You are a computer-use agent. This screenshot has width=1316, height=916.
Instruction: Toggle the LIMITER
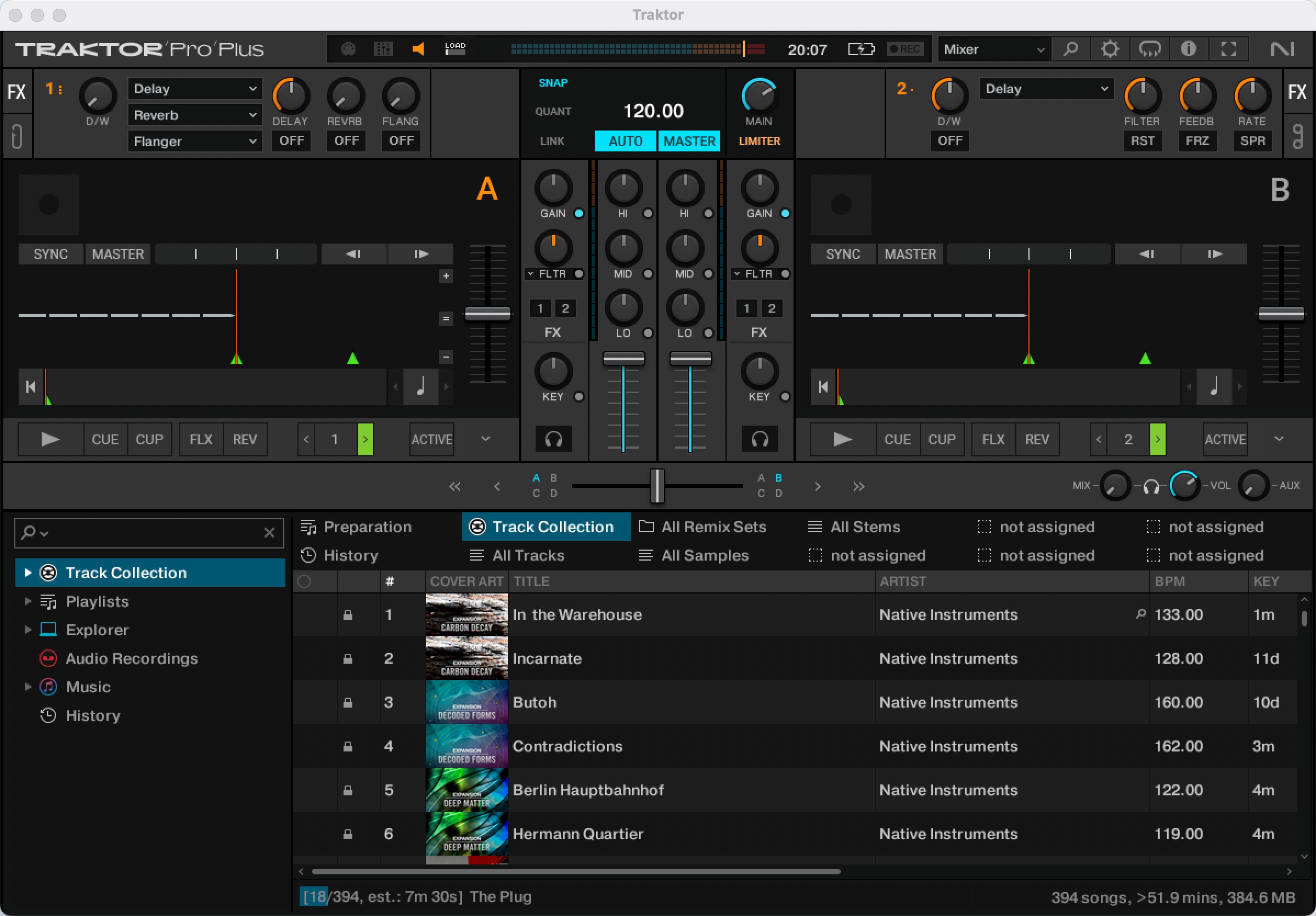pos(759,141)
